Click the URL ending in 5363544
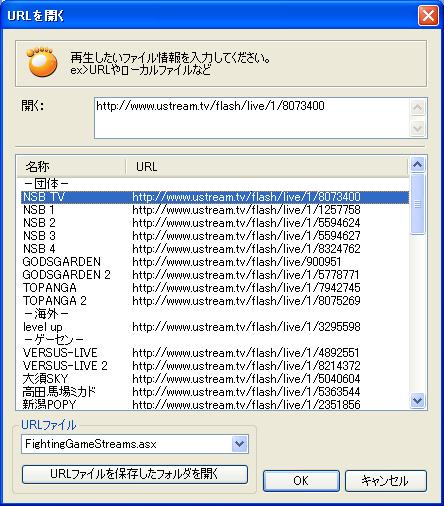 pyautogui.click(x=246, y=392)
